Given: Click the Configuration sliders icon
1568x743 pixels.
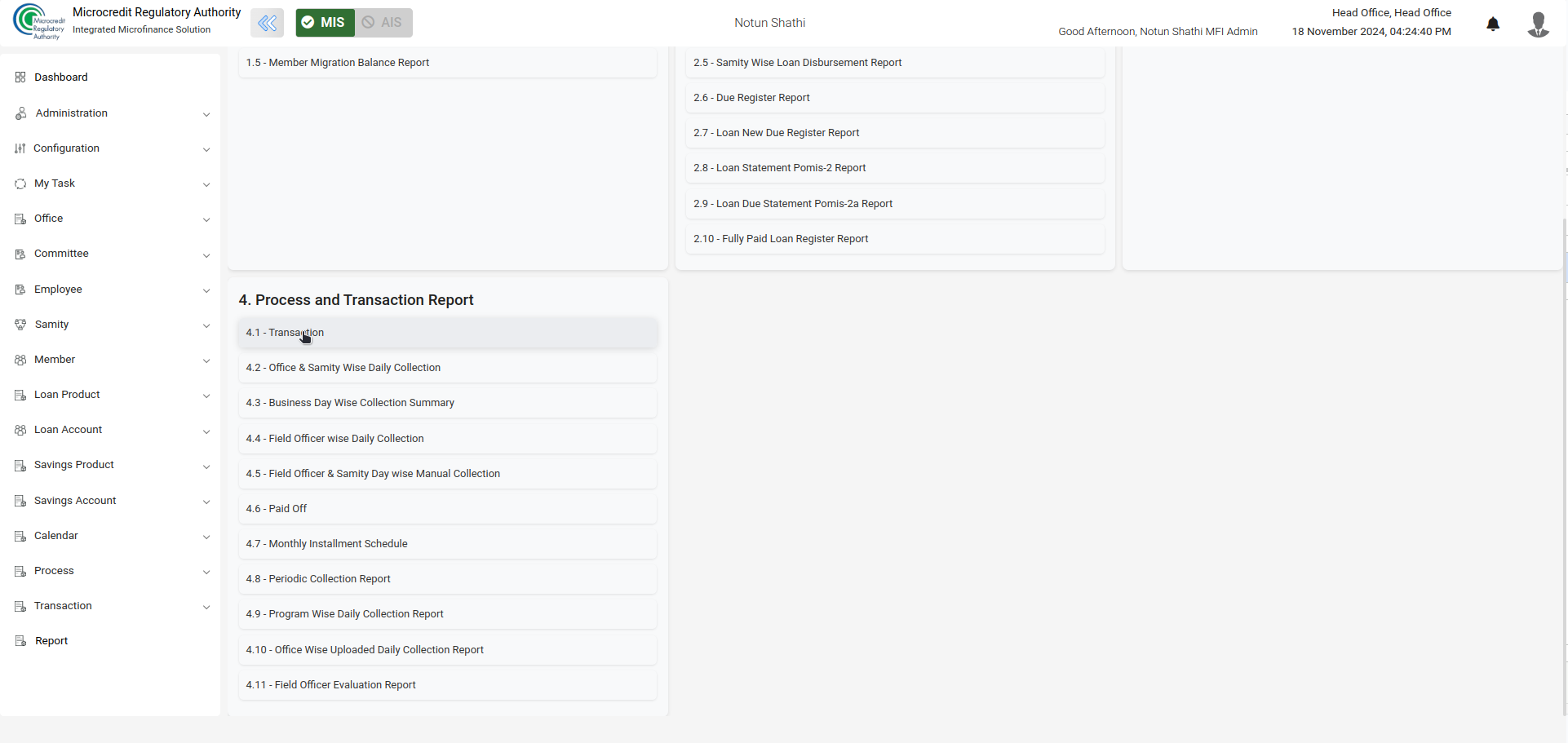Looking at the screenshot, I should point(20,148).
